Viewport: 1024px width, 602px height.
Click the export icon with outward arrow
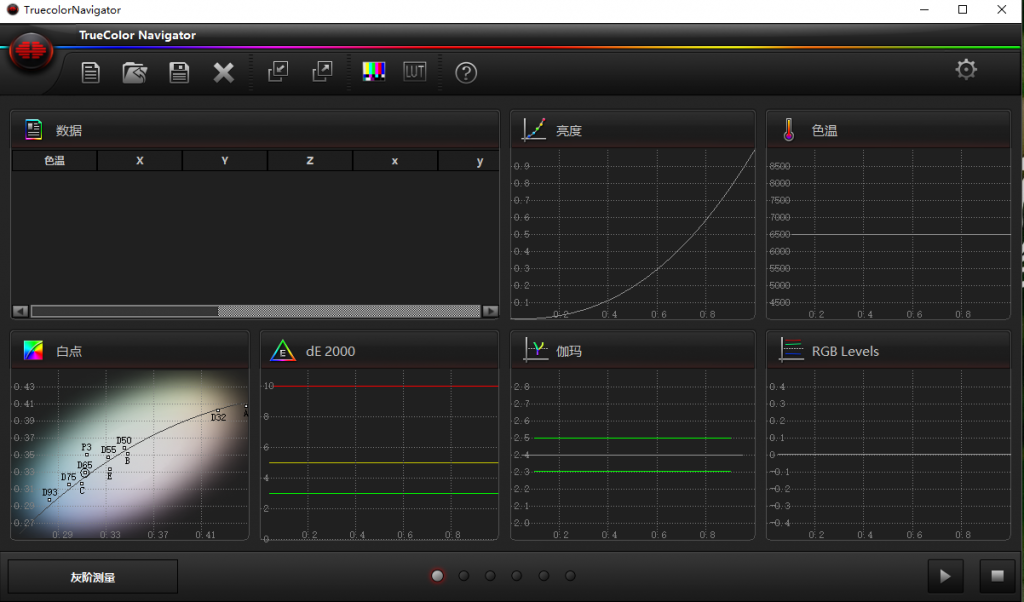(x=322, y=71)
